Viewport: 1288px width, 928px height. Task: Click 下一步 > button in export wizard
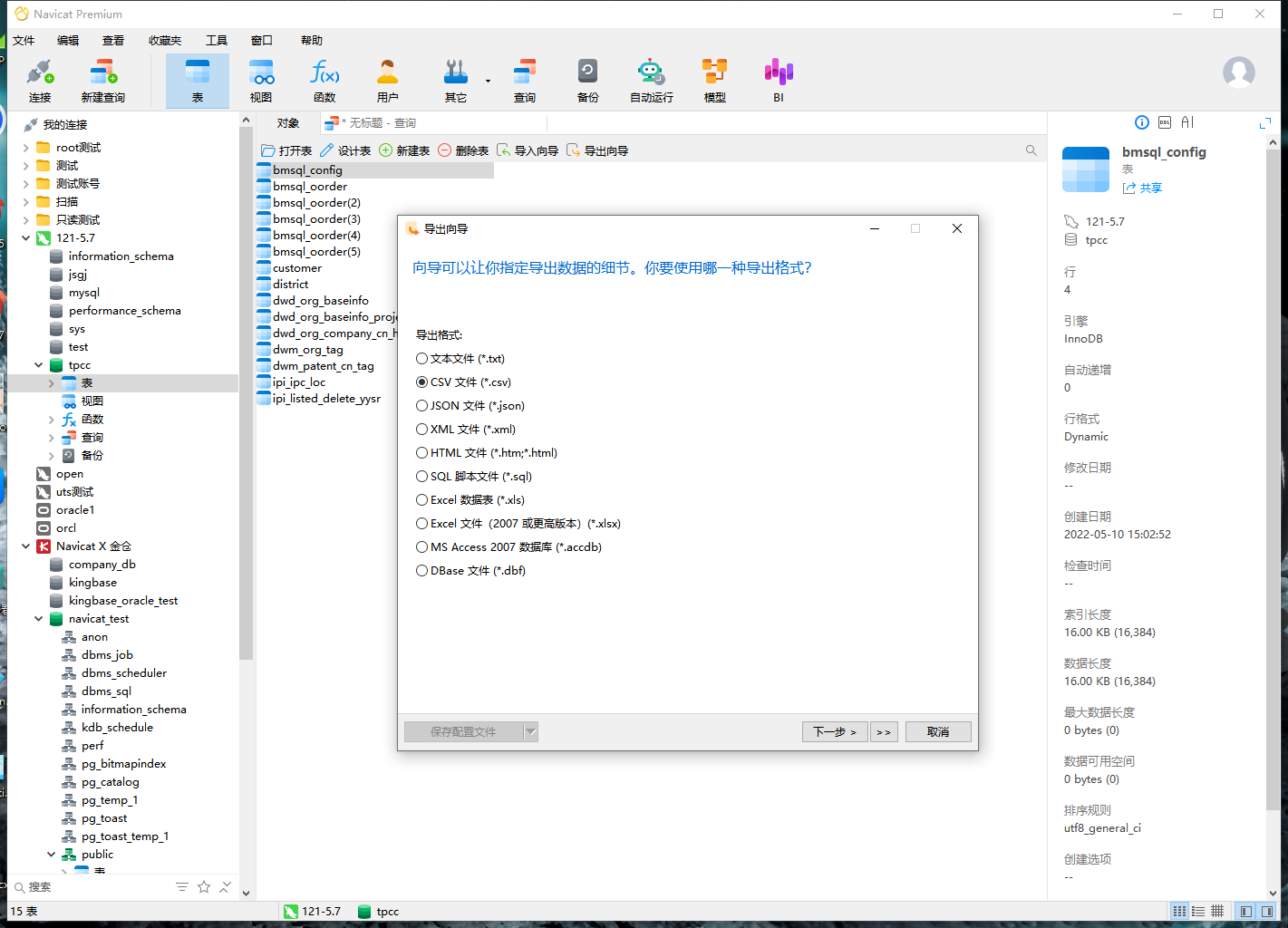[x=835, y=731]
